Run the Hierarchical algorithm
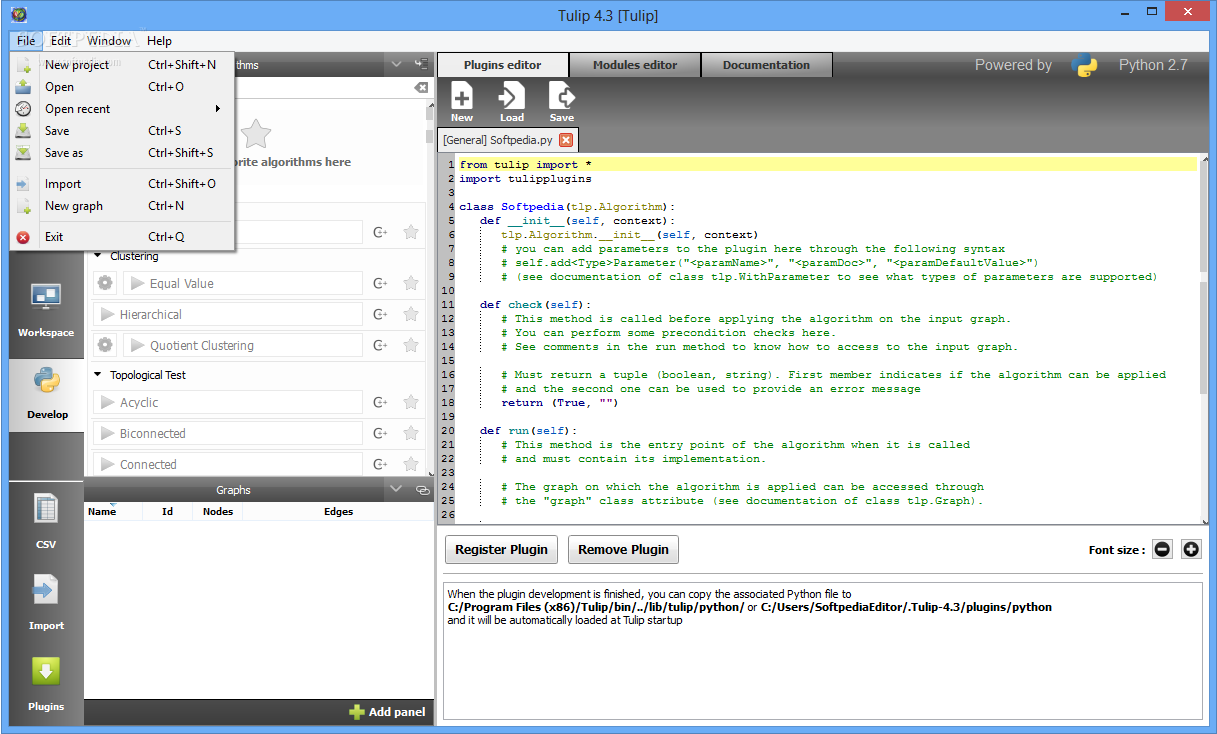This screenshot has width=1217, height=734. 229,314
